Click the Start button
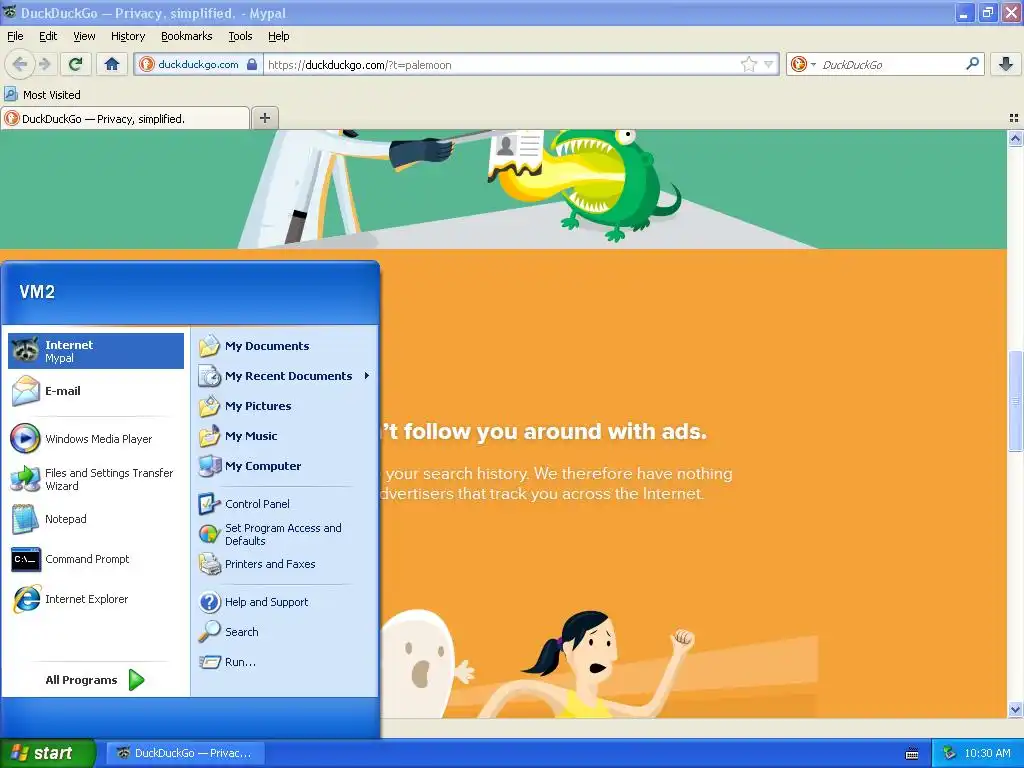Viewport: 1024px width, 768px height. click(47, 753)
